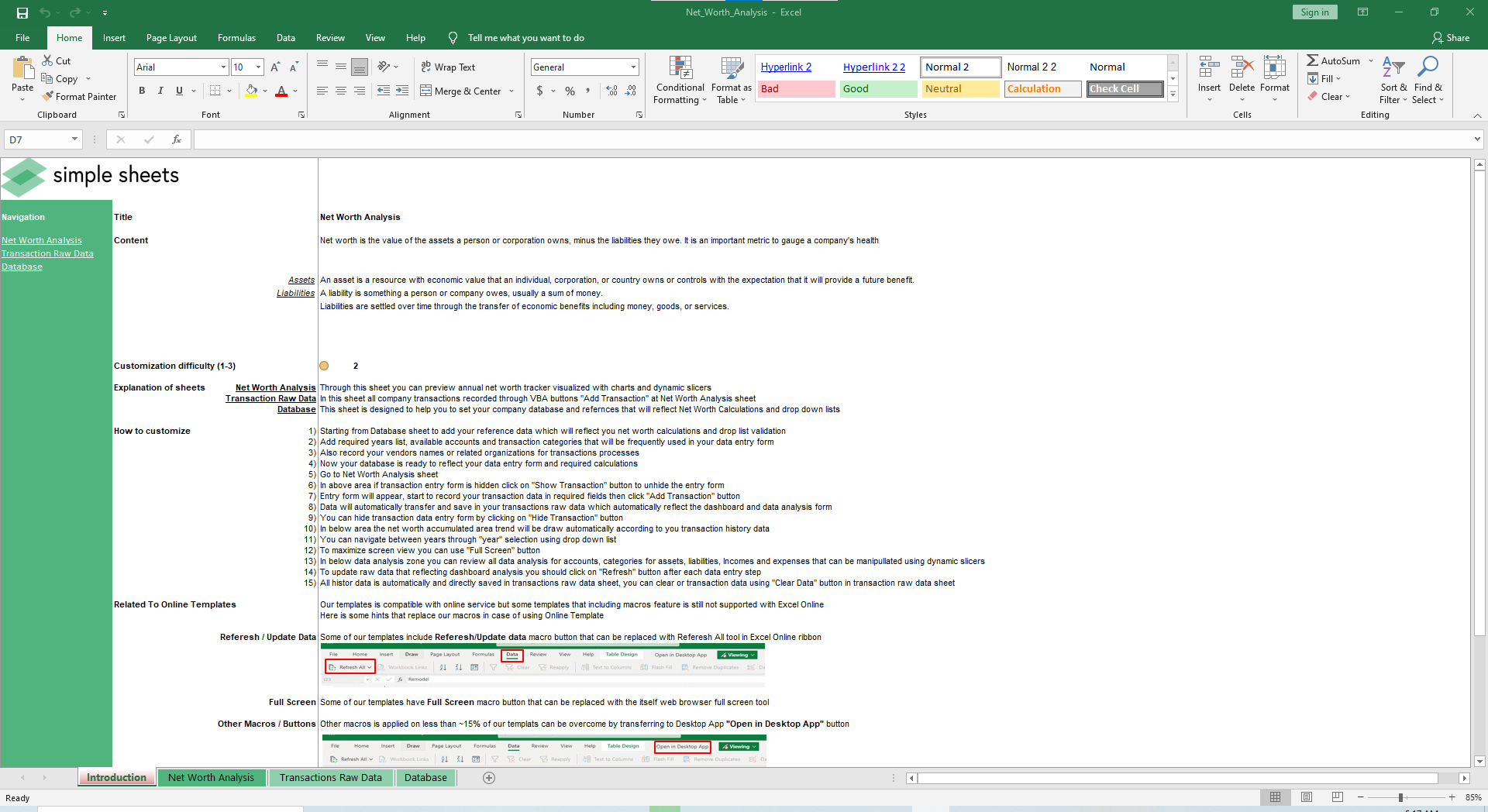Image resolution: width=1488 pixels, height=812 pixels.
Task: Apply the red font color
Action: (281, 91)
